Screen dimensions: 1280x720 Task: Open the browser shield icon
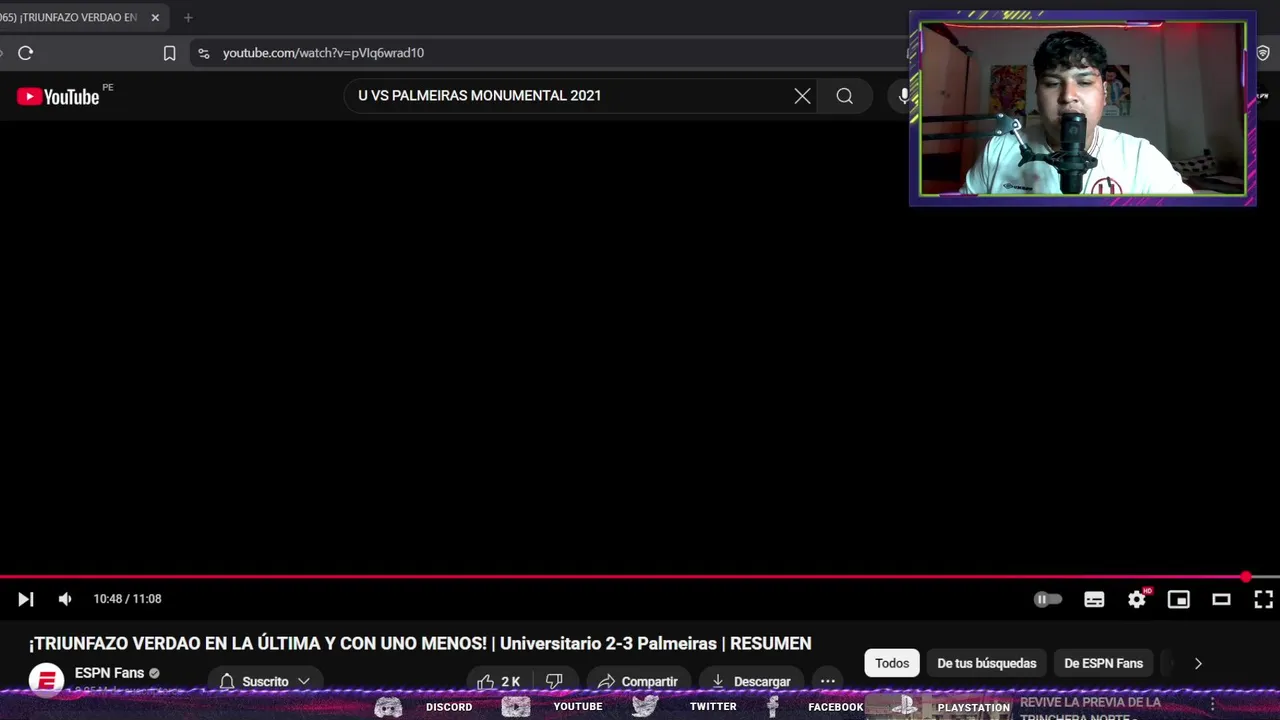1263,53
